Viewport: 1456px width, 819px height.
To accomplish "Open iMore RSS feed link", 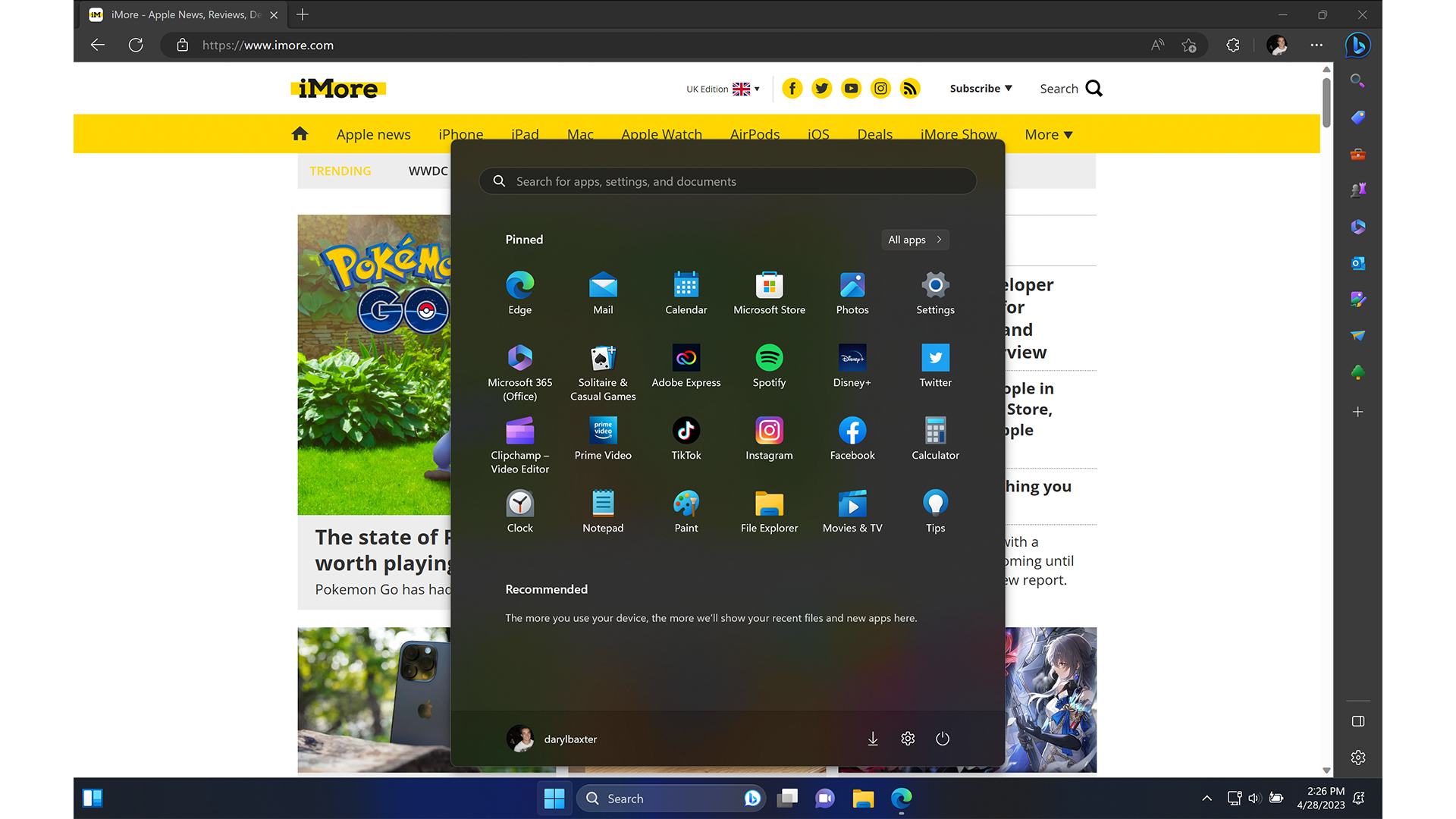I will 910,89.
